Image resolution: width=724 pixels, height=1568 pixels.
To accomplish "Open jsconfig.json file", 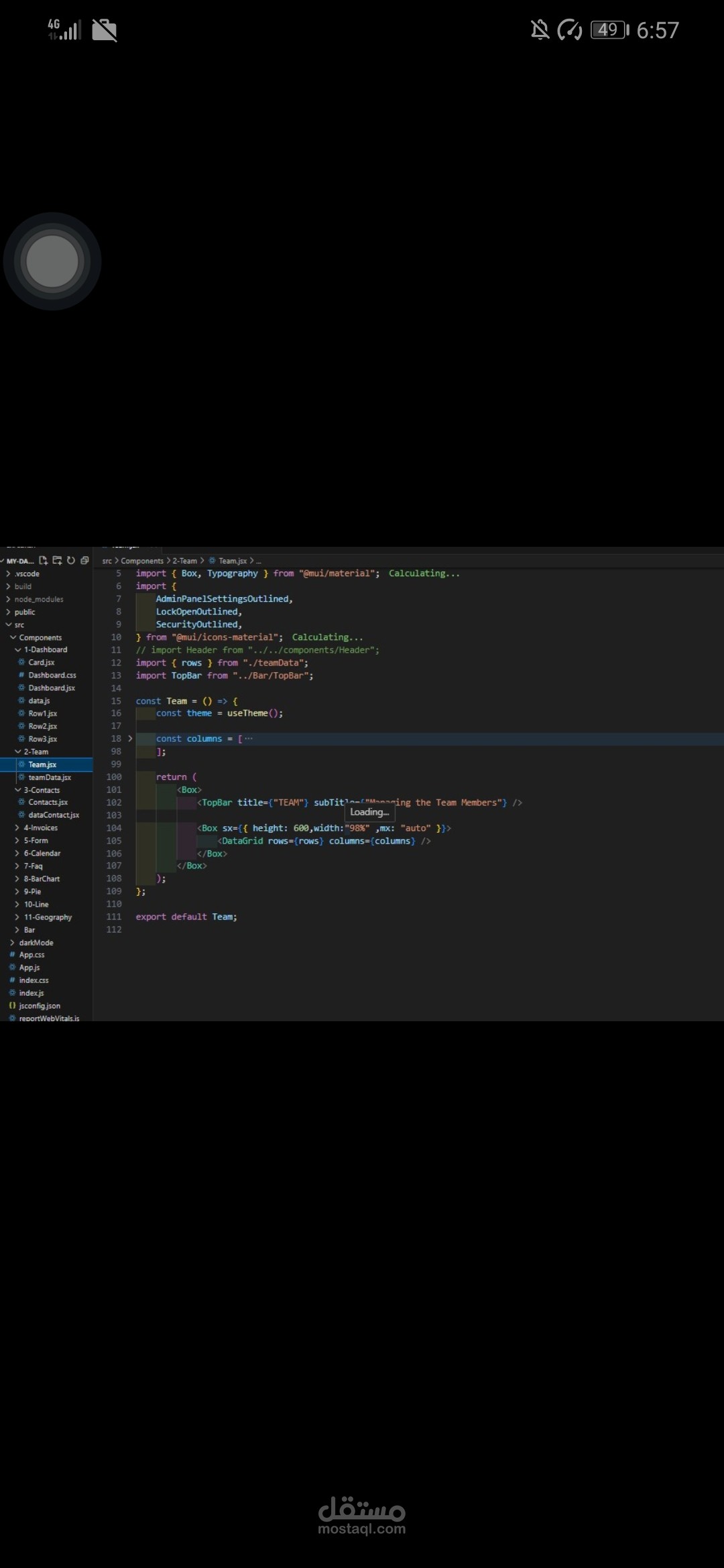I will (x=40, y=1006).
